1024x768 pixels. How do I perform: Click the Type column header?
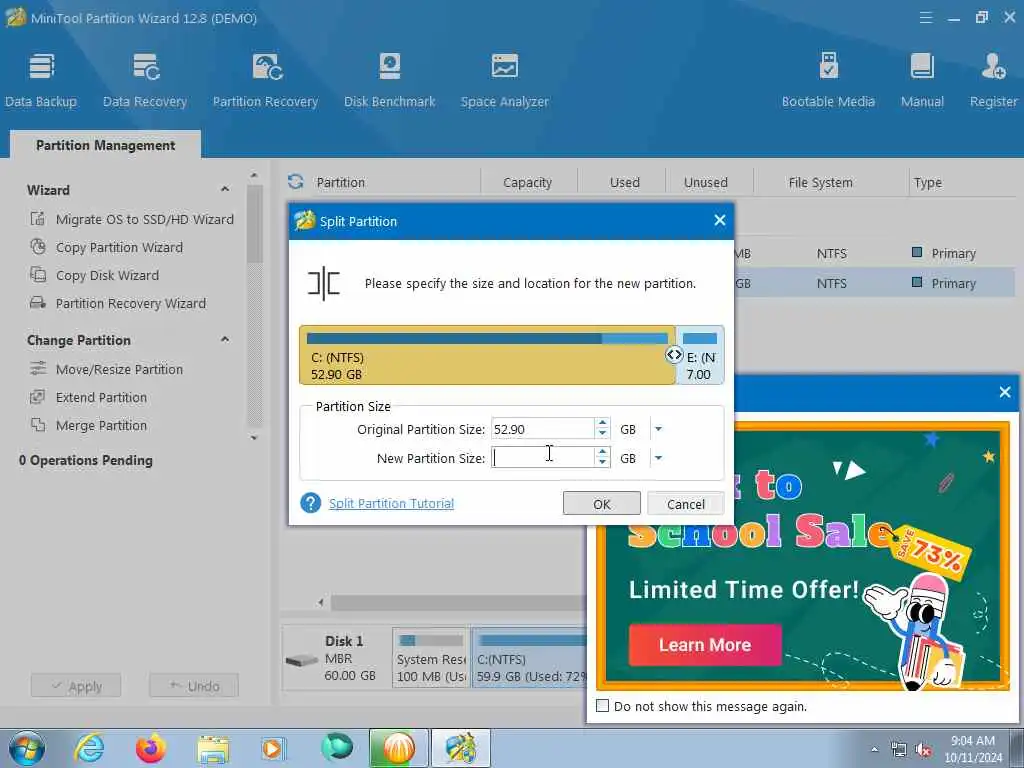point(928,183)
